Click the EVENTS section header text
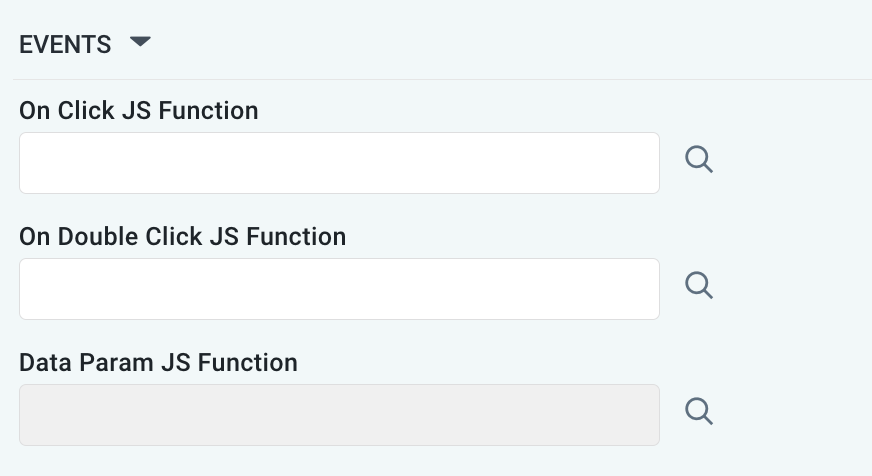The width and height of the screenshot is (872, 476). [65, 44]
